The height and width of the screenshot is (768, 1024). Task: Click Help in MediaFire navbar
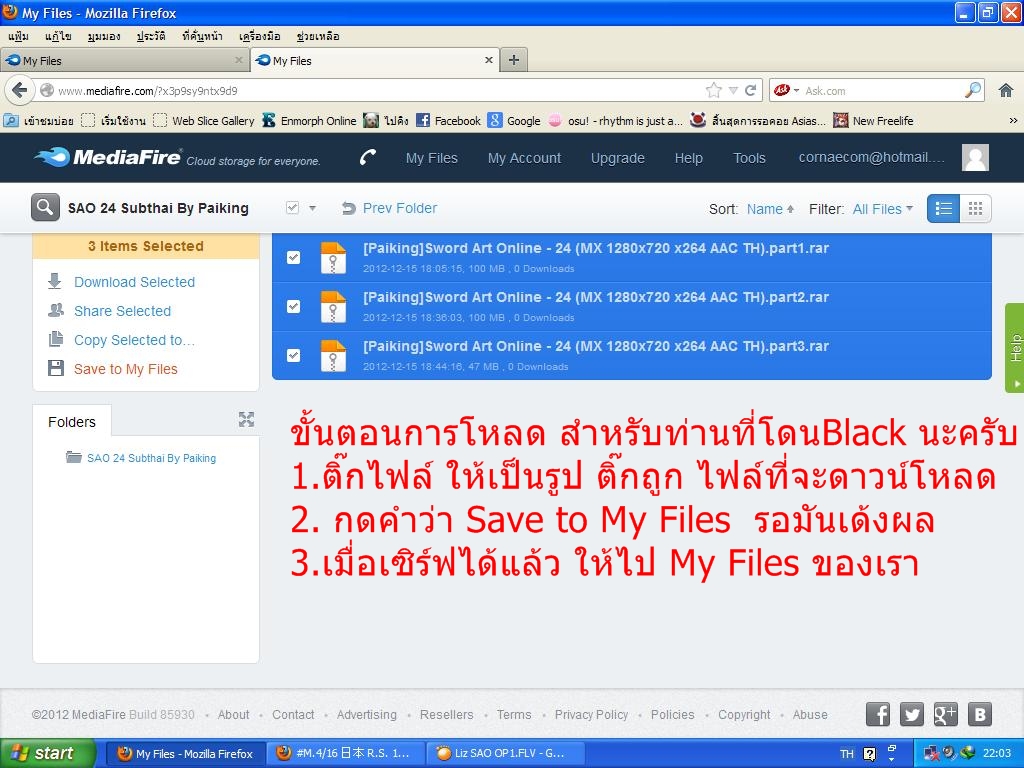point(688,158)
